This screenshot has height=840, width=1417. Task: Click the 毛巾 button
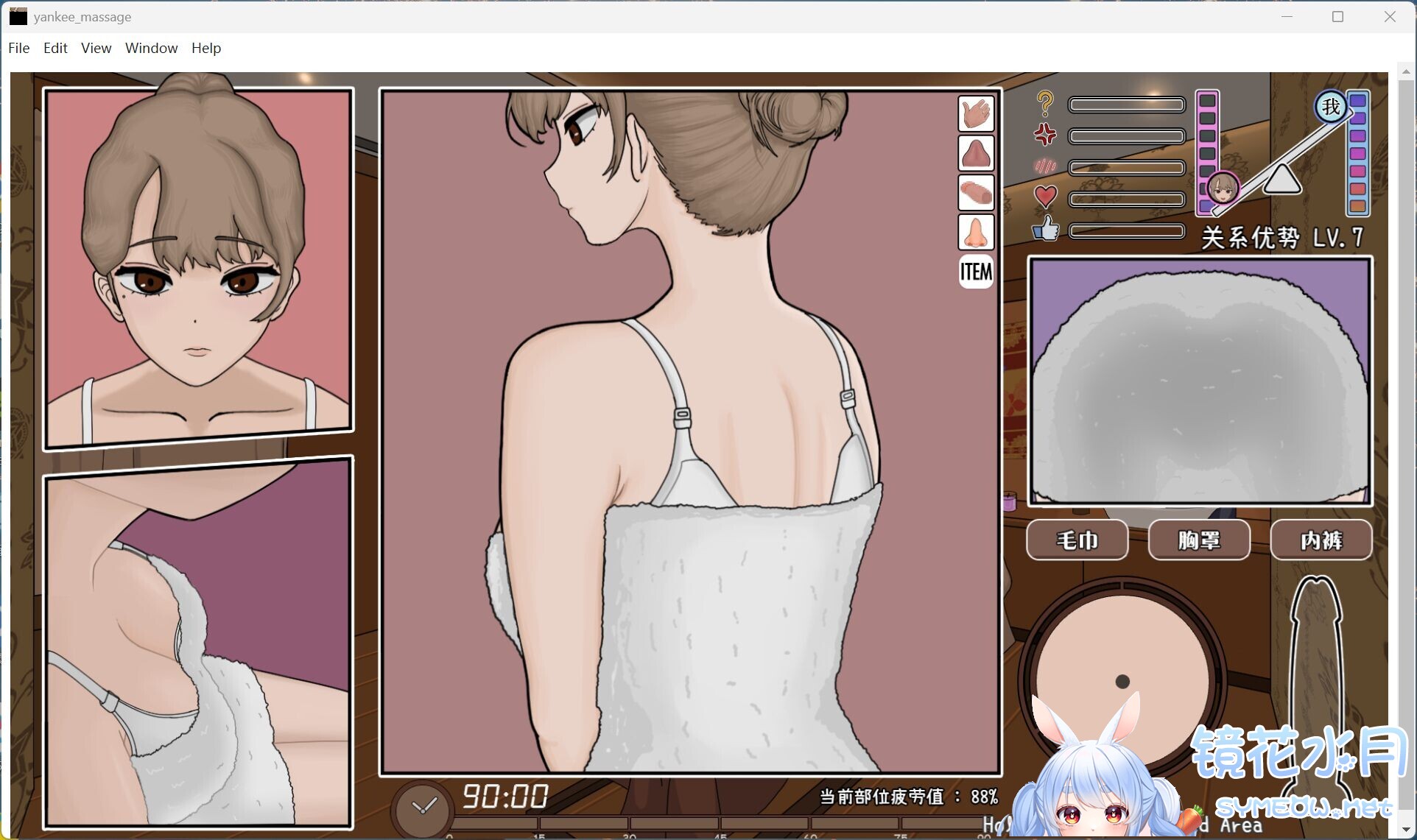point(1077,540)
